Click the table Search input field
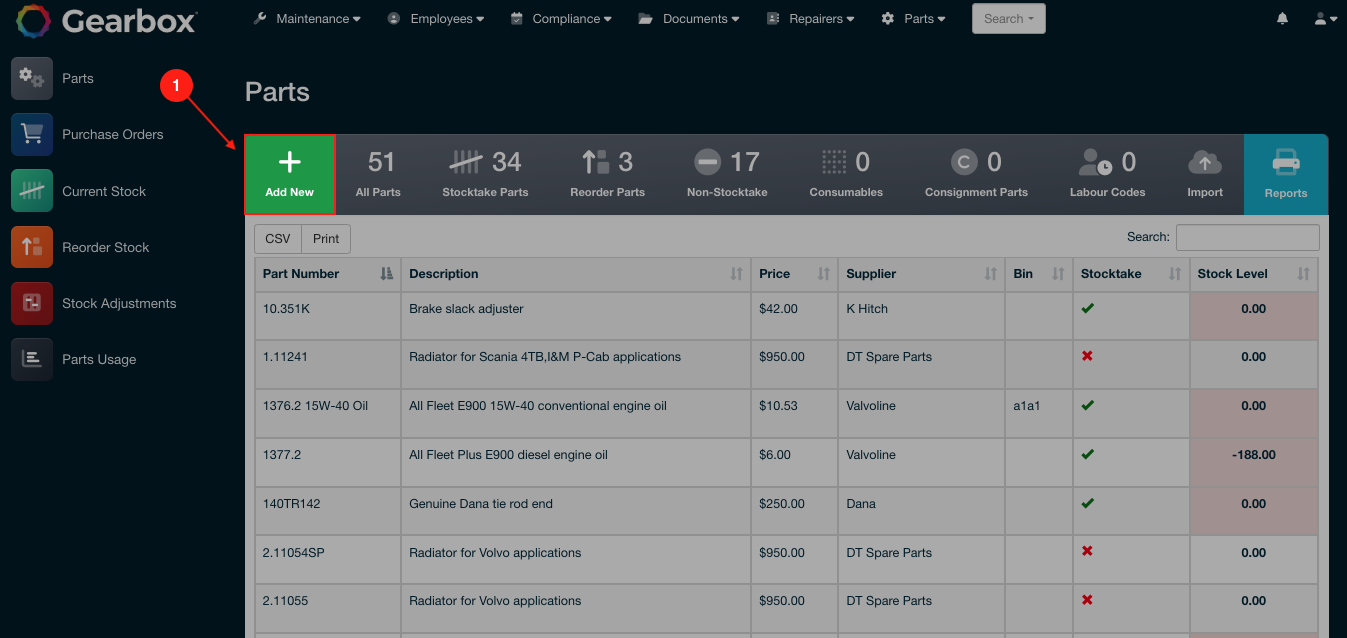The width and height of the screenshot is (1347, 638). (x=1247, y=237)
